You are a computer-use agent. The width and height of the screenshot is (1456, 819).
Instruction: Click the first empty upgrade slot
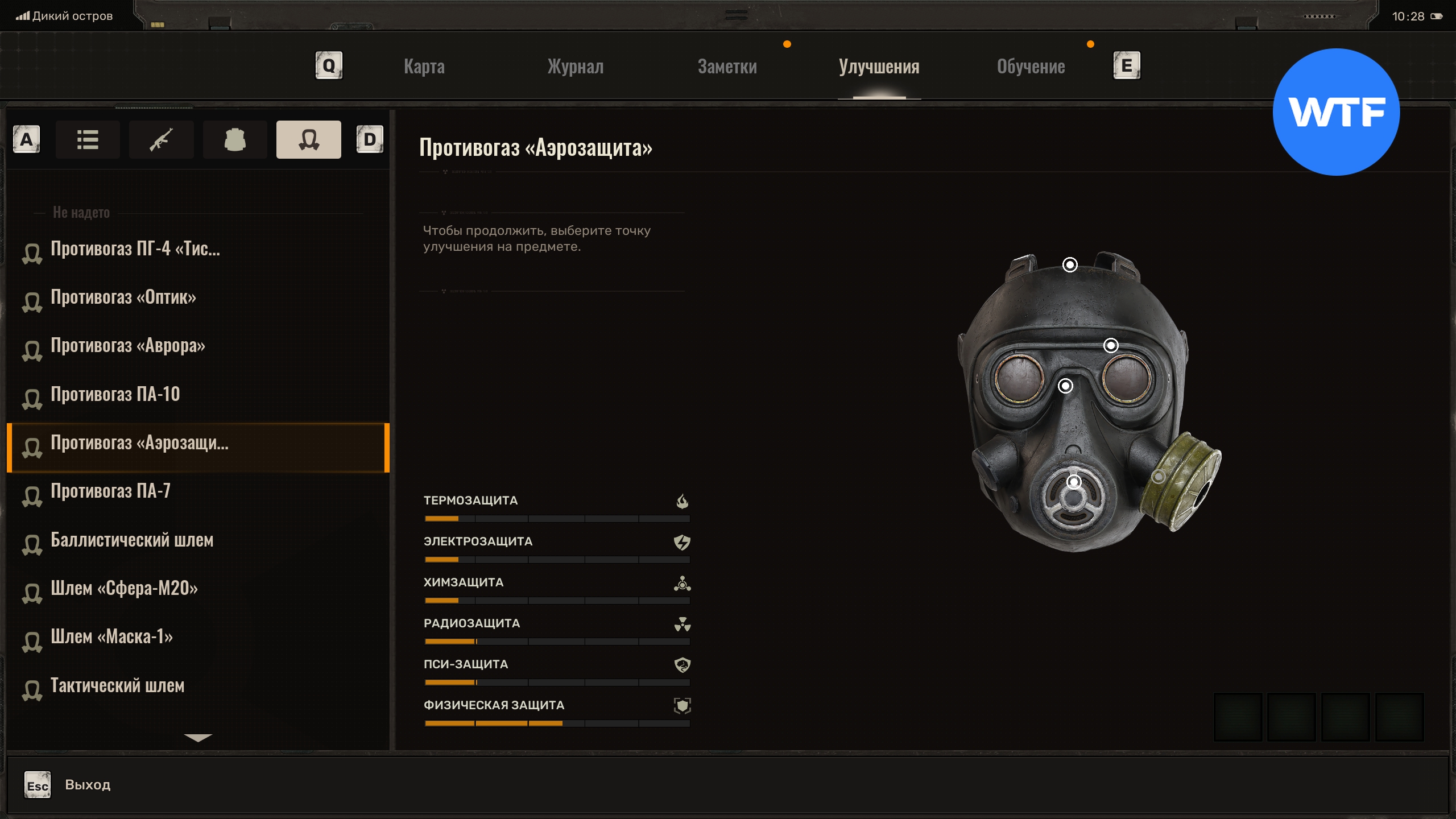pyautogui.click(x=1238, y=717)
